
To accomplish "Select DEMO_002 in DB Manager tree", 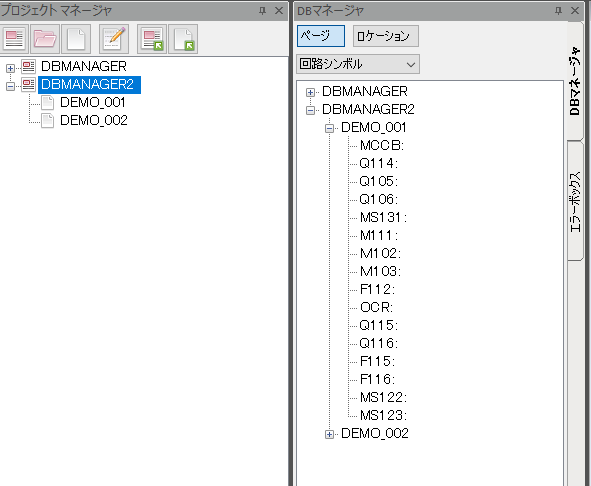I will [375, 434].
